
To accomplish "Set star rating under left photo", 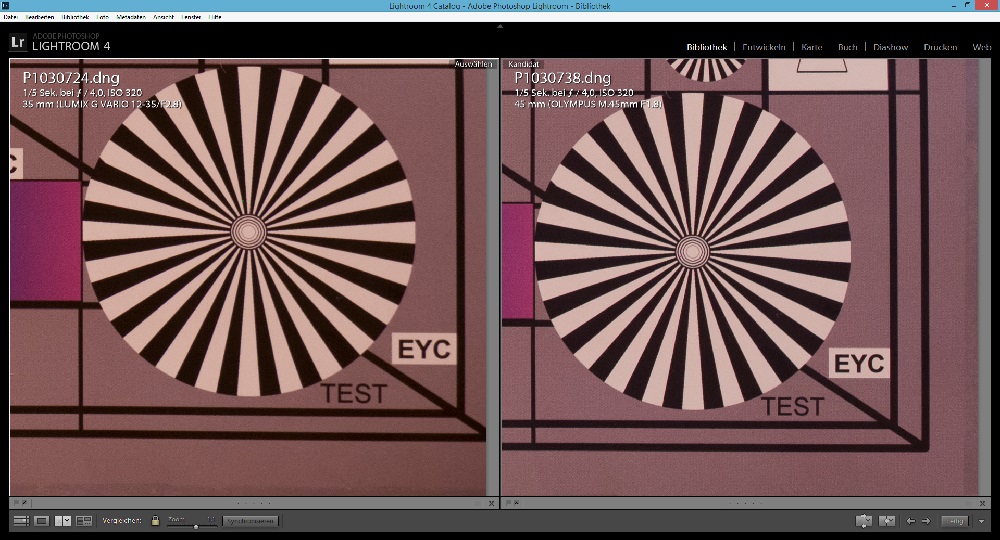I will click(254, 503).
